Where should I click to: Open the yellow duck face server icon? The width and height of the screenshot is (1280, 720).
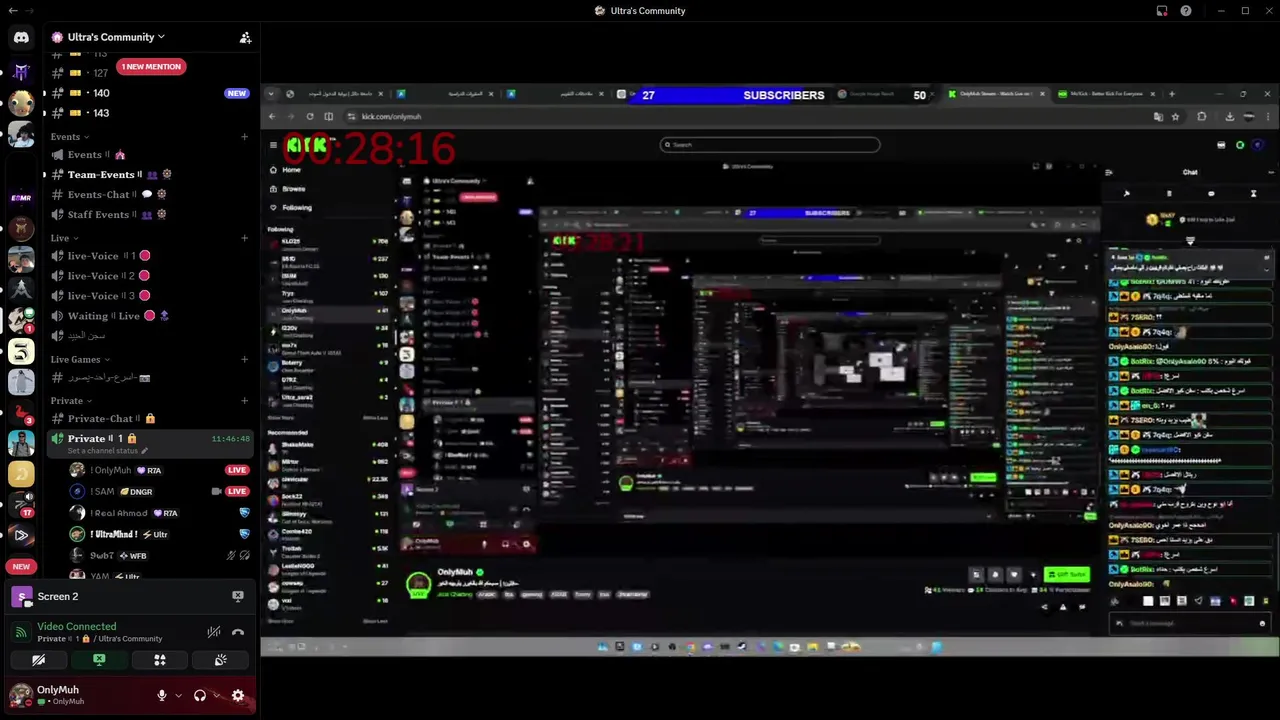click(21, 102)
